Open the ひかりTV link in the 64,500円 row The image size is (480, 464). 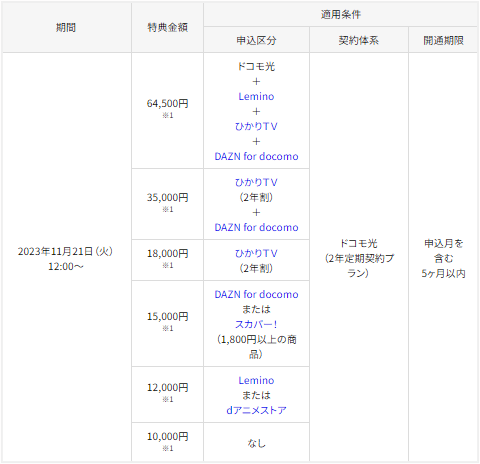click(256, 126)
